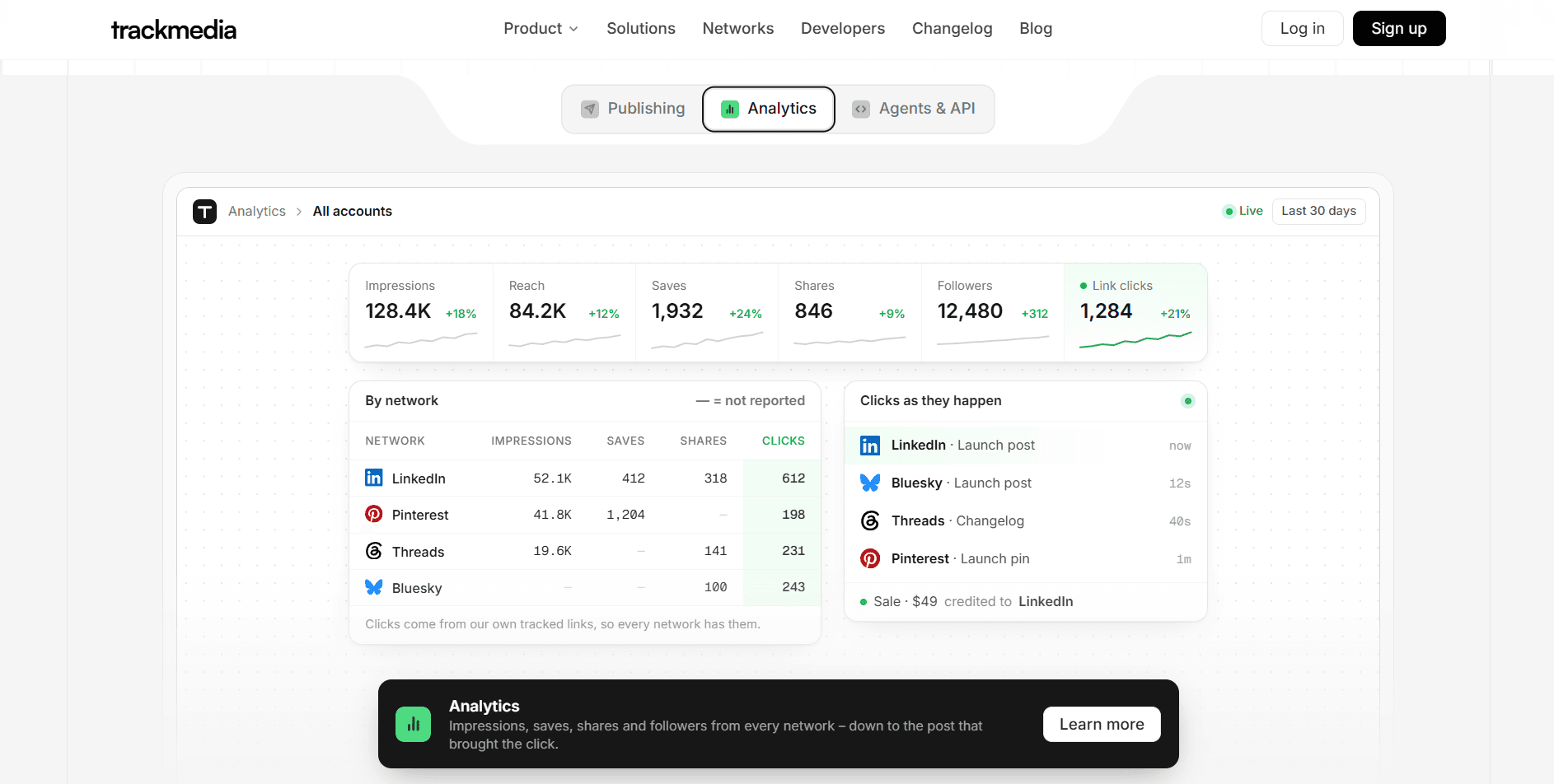1554x784 pixels.
Task: Click the CLICKS column header
Action: pos(784,441)
